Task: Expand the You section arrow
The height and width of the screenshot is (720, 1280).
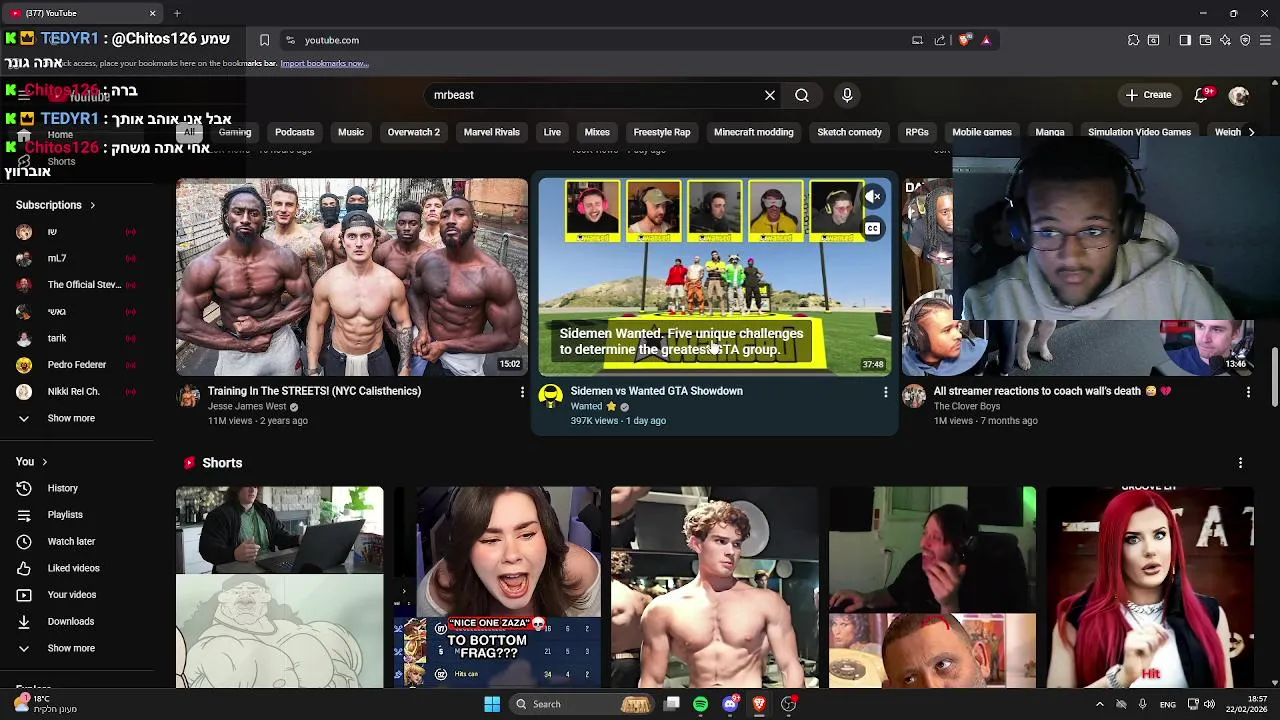Action: [44, 462]
